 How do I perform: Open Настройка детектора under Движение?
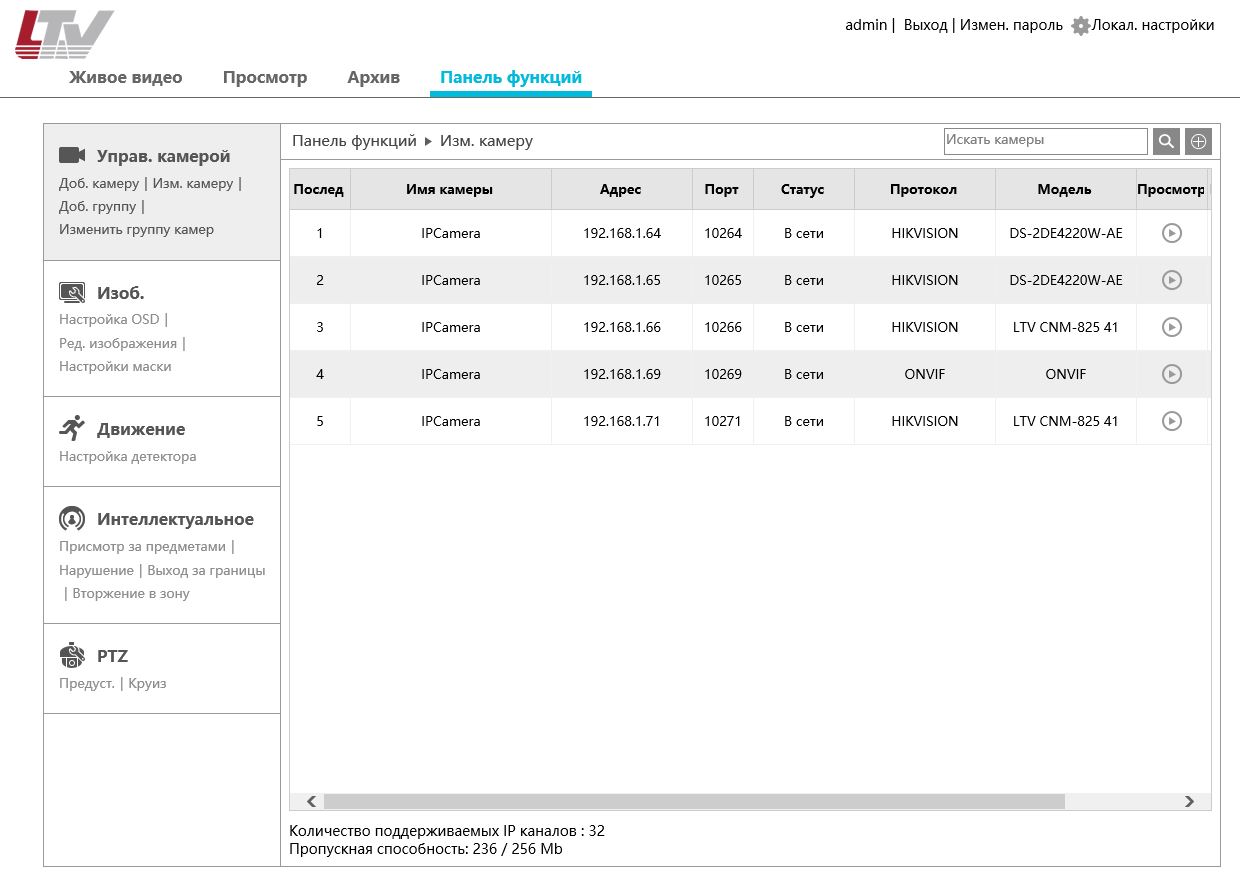(128, 456)
